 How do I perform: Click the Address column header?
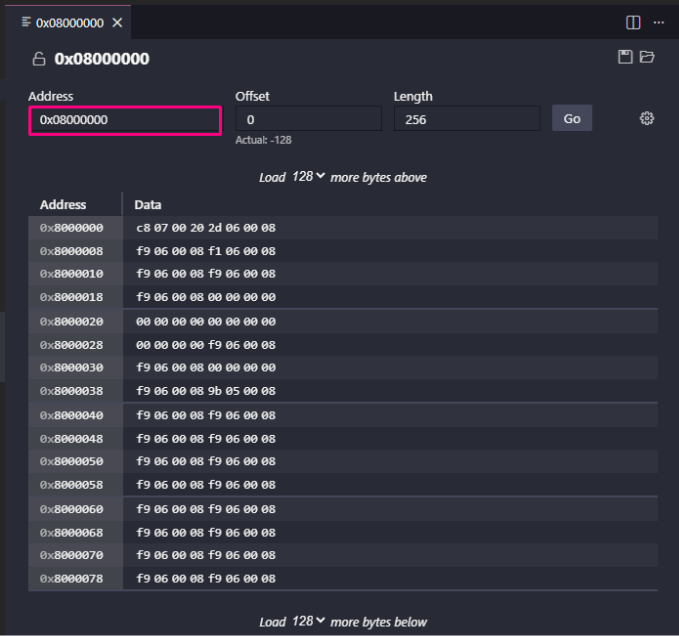coord(63,205)
